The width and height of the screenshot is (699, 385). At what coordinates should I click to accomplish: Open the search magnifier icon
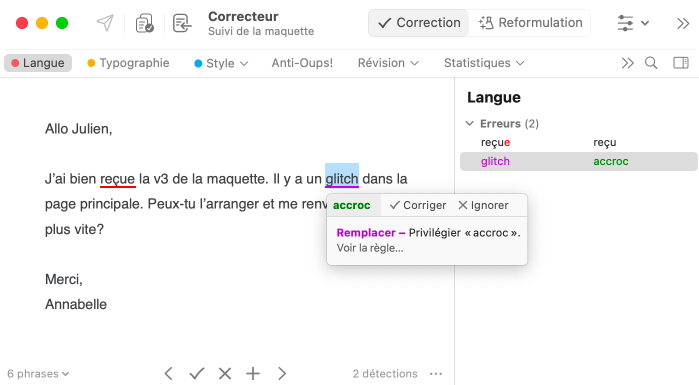coord(651,63)
